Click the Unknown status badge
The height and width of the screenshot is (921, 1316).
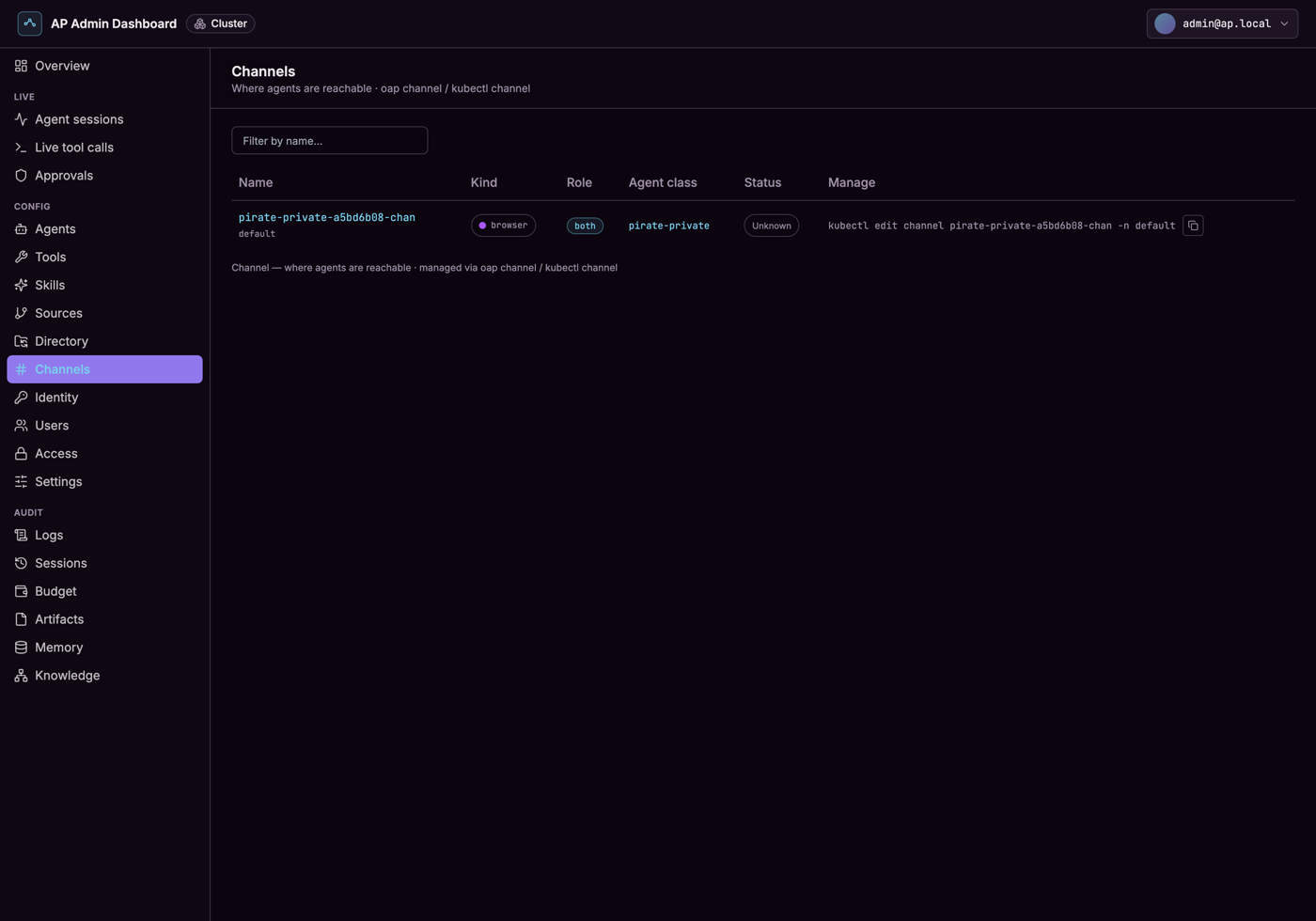771,226
